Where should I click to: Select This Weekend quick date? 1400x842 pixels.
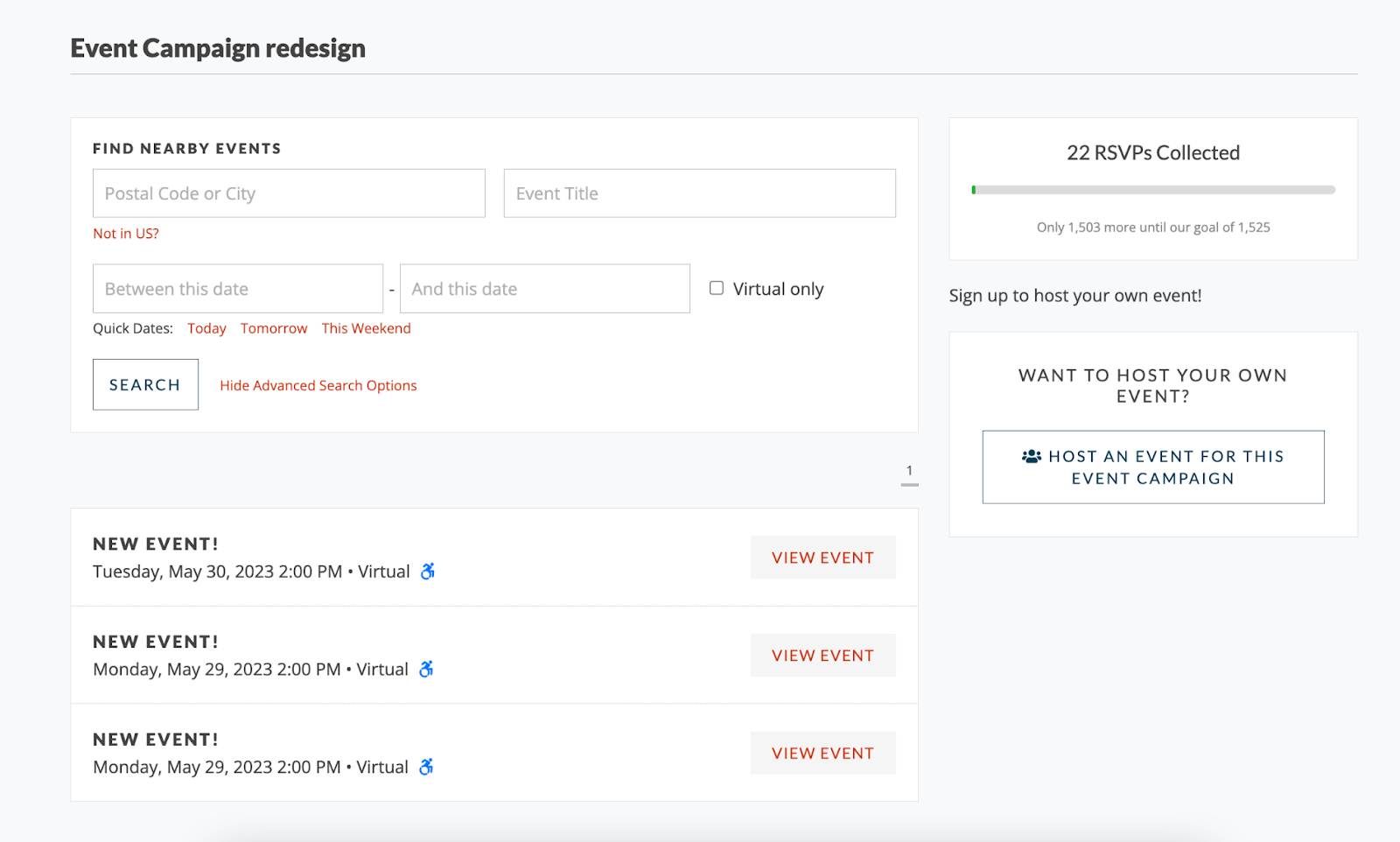click(x=366, y=328)
